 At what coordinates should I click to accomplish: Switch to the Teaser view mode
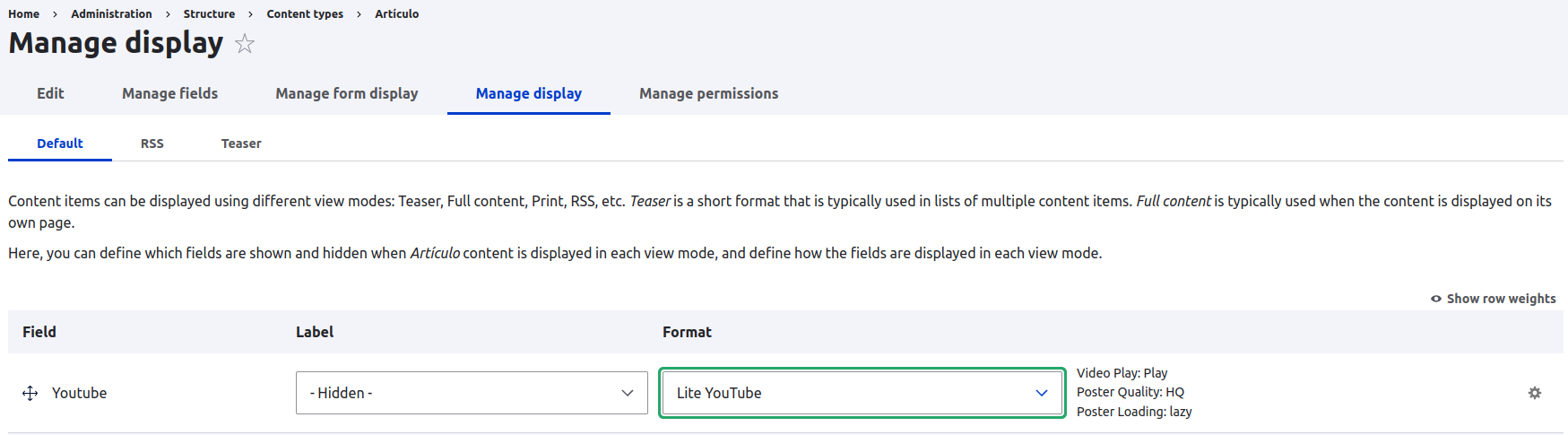[x=241, y=144]
